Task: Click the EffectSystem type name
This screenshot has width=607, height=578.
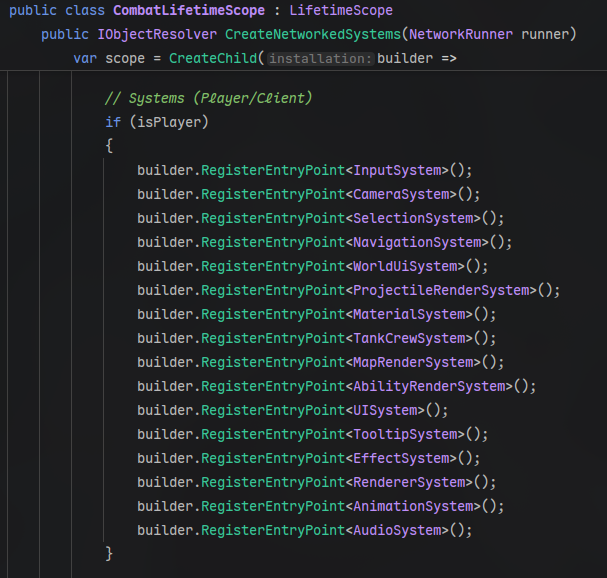Action: 401,458
